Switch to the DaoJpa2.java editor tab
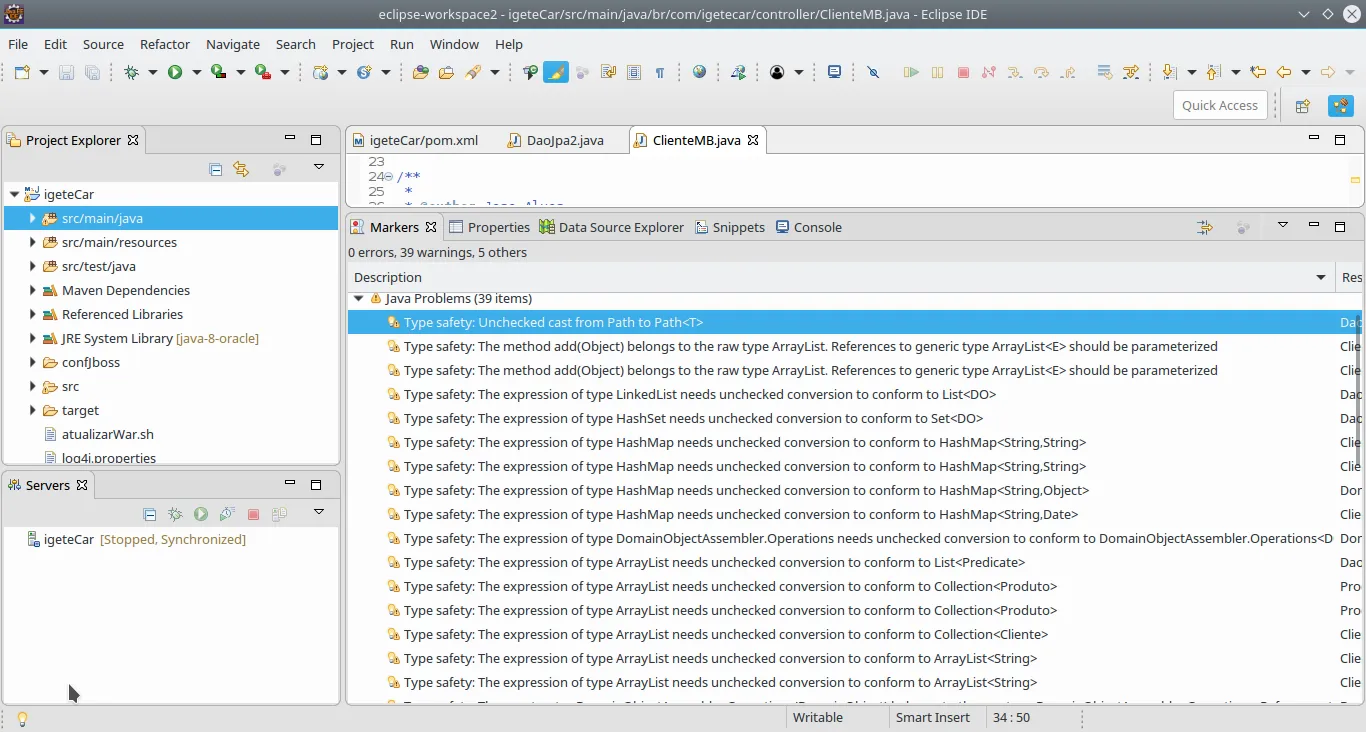Viewport: 1366px width, 732px height. 564,140
